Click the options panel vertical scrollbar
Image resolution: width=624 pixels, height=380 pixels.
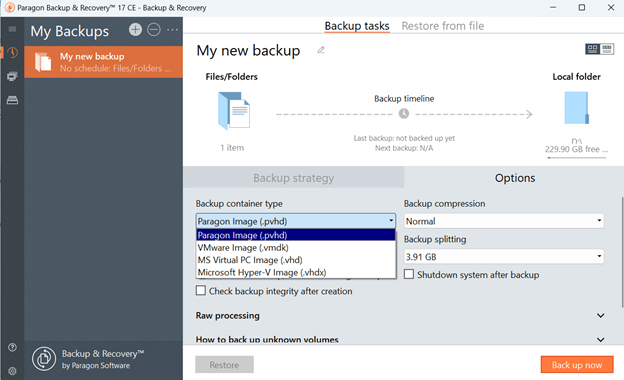(622, 252)
